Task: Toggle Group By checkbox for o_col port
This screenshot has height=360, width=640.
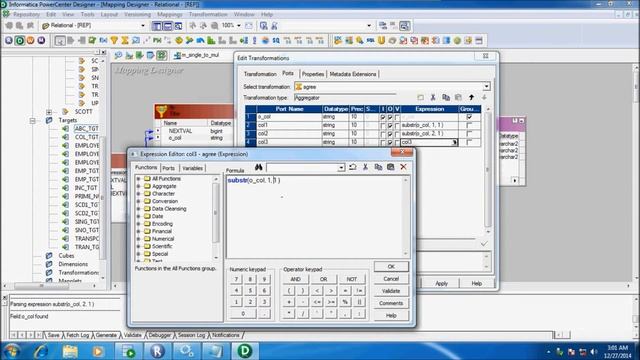Action: tap(469, 117)
